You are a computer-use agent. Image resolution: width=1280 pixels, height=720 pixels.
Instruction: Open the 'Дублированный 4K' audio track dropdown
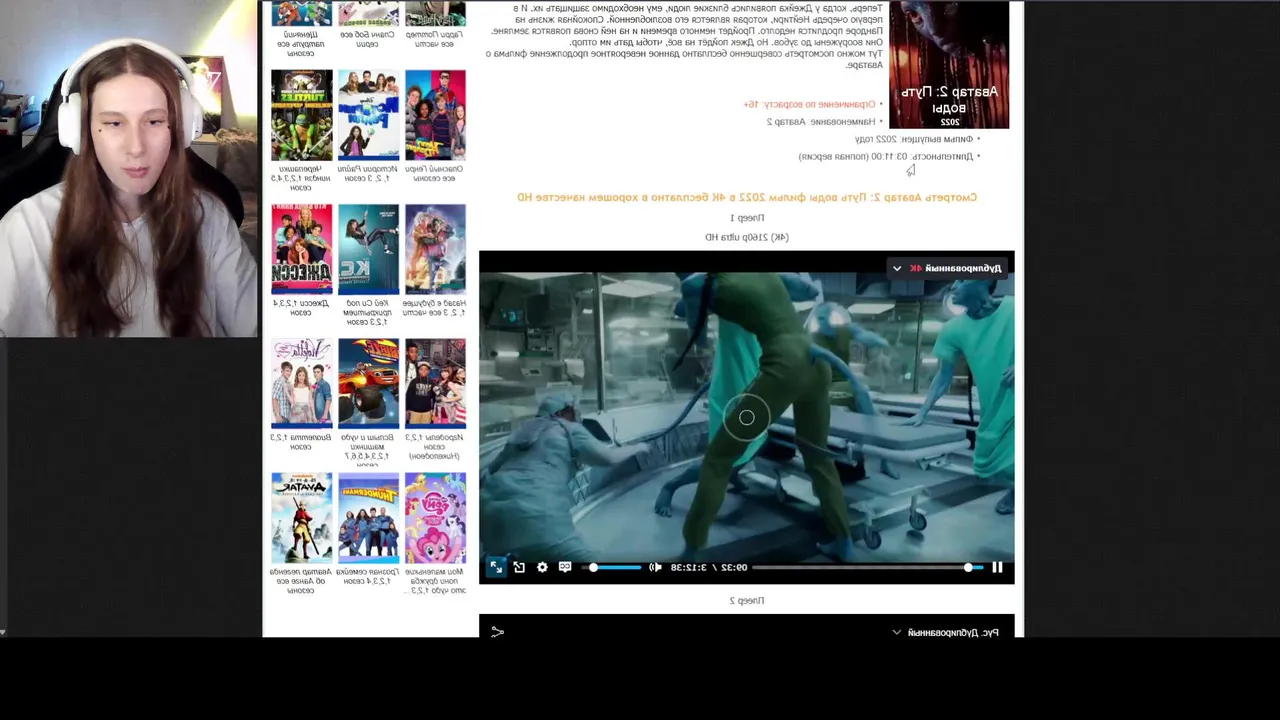click(x=946, y=268)
